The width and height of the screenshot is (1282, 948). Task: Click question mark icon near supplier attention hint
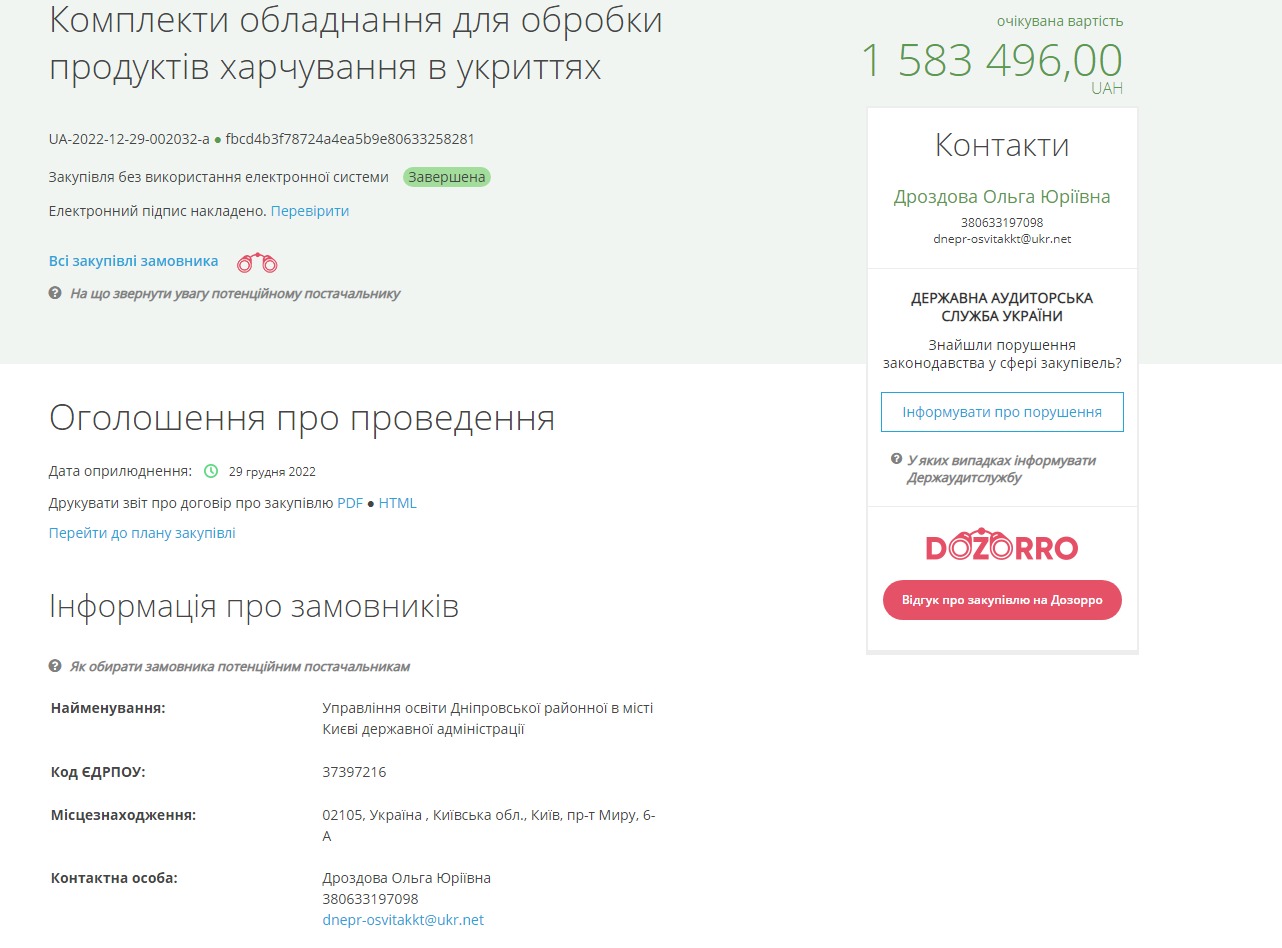56,293
